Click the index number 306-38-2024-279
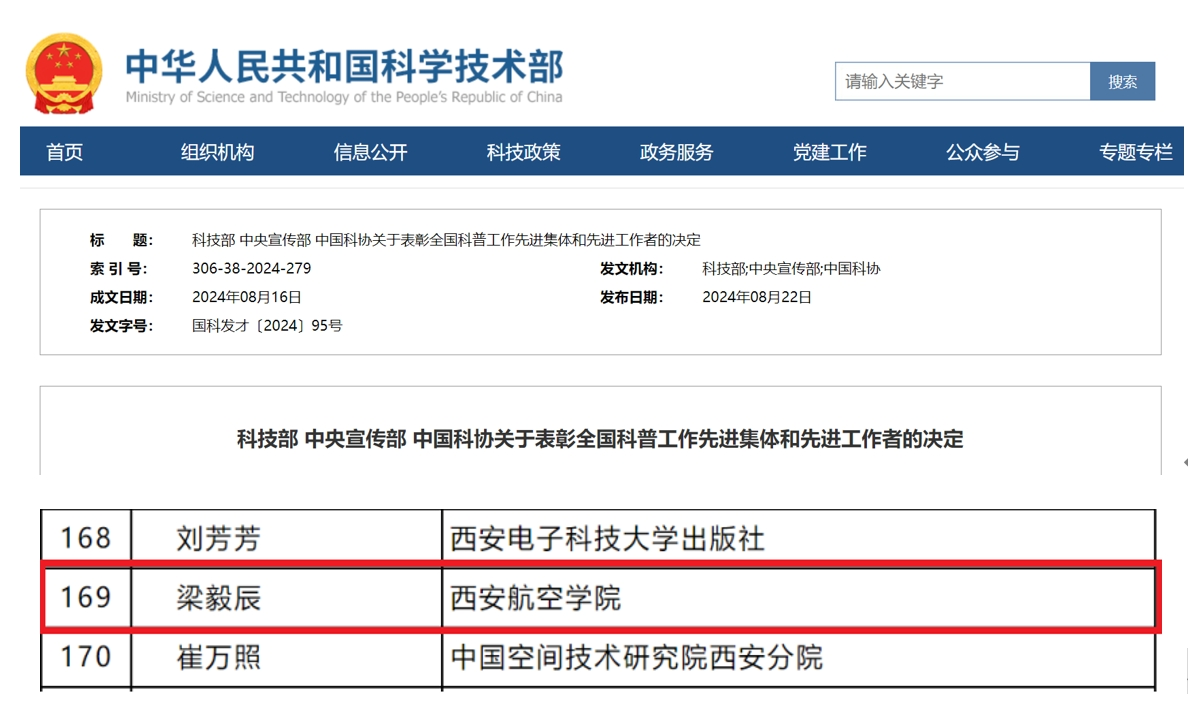 coord(251,269)
